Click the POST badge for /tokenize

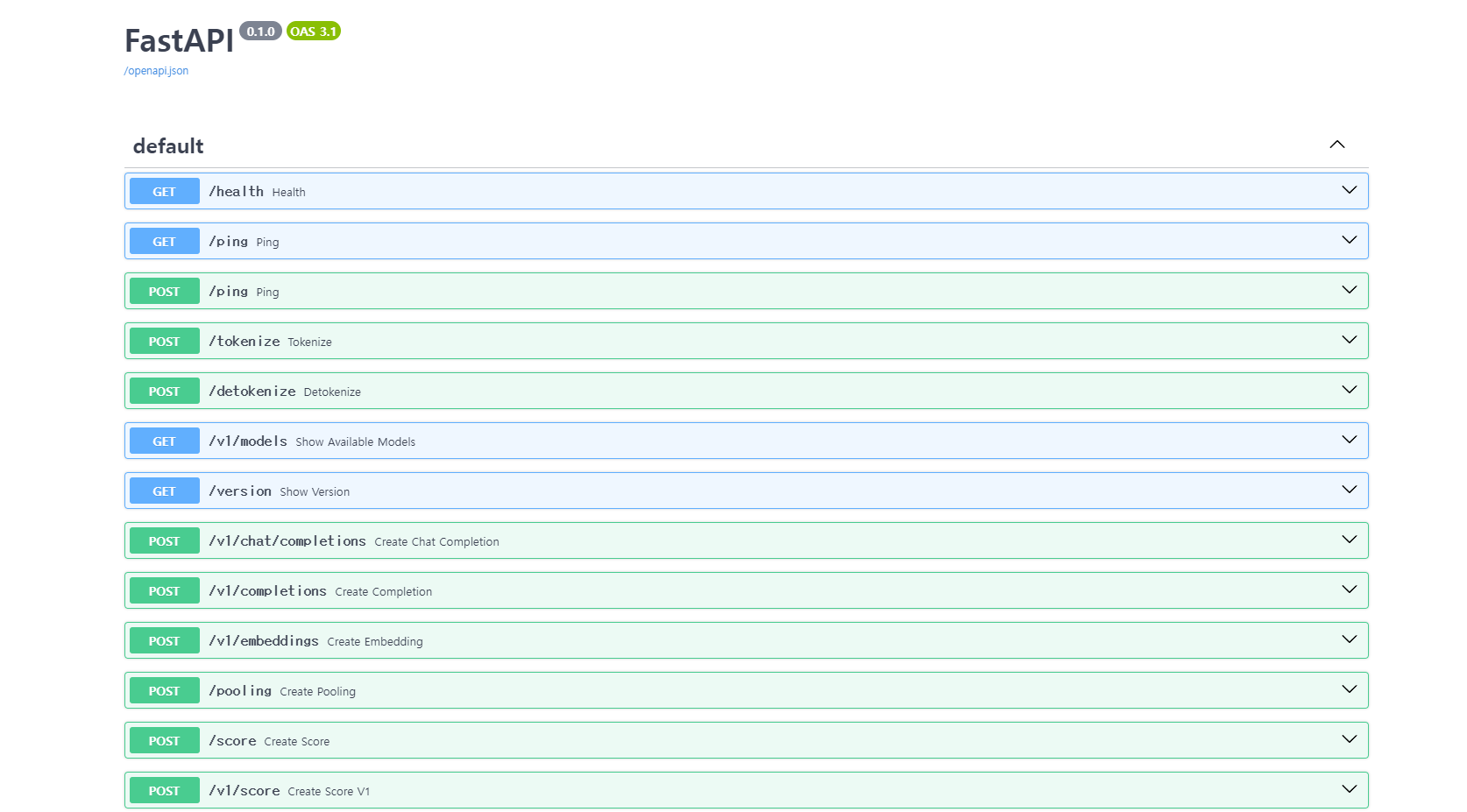[165, 341]
